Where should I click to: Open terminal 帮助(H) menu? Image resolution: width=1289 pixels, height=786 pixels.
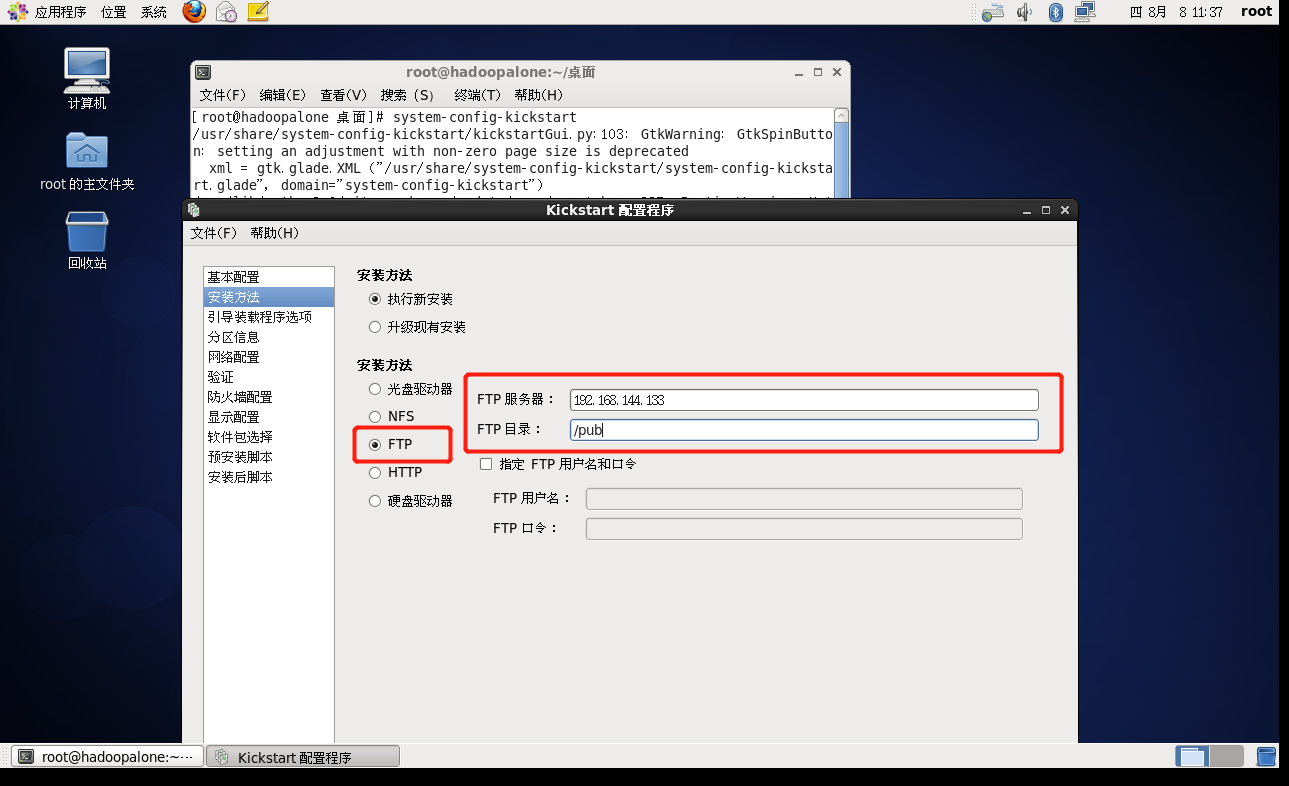tap(539, 95)
